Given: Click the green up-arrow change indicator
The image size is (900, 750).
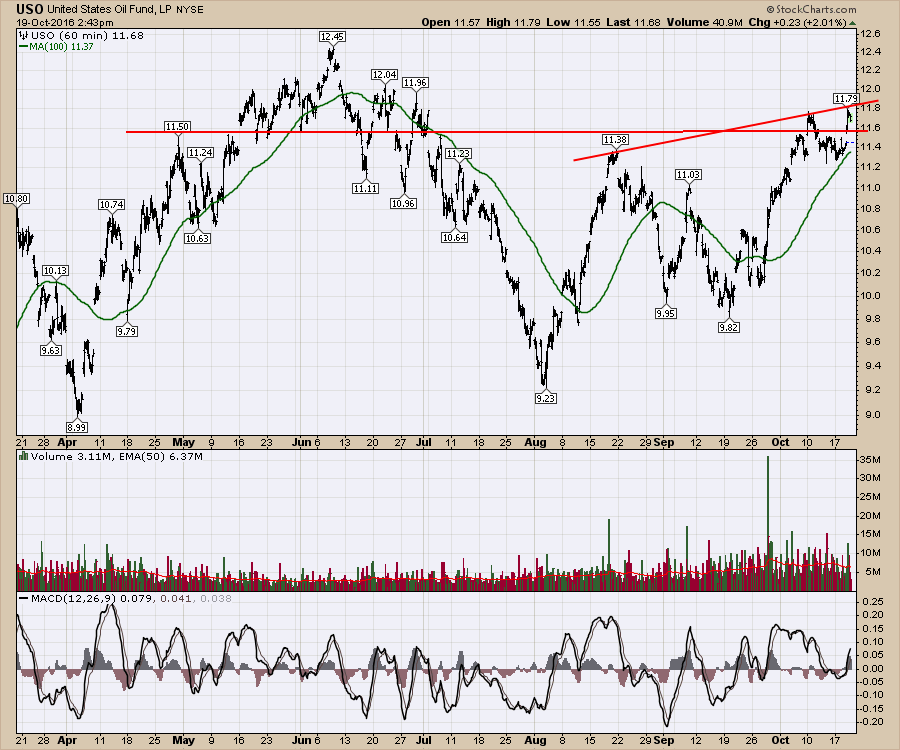Looking at the screenshot, I should pos(853,23).
